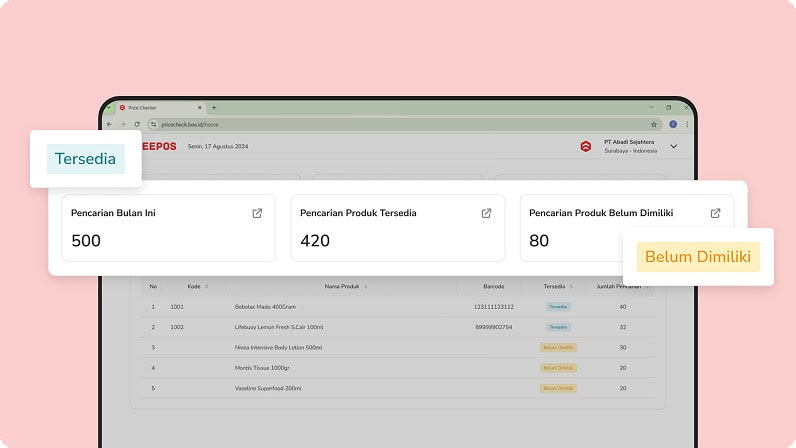The width and height of the screenshot is (796, 448).
Task: Select the value 420 on Produk Tersedia card
Action: click(x=315, y=241)
